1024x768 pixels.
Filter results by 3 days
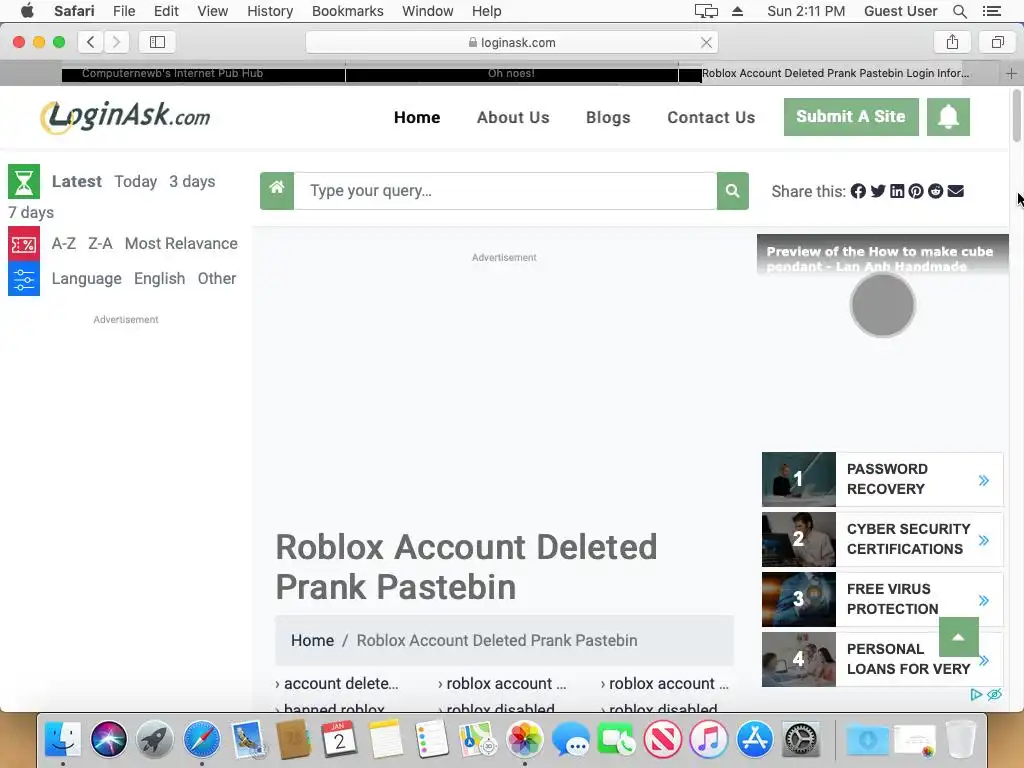[x=192, y=182]
